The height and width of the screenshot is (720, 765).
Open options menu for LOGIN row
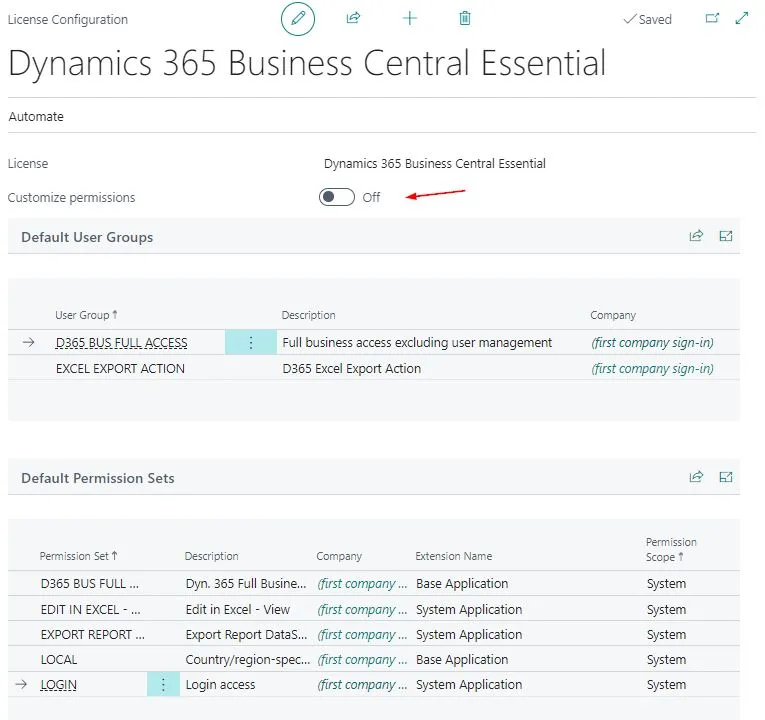click(163, 684)
